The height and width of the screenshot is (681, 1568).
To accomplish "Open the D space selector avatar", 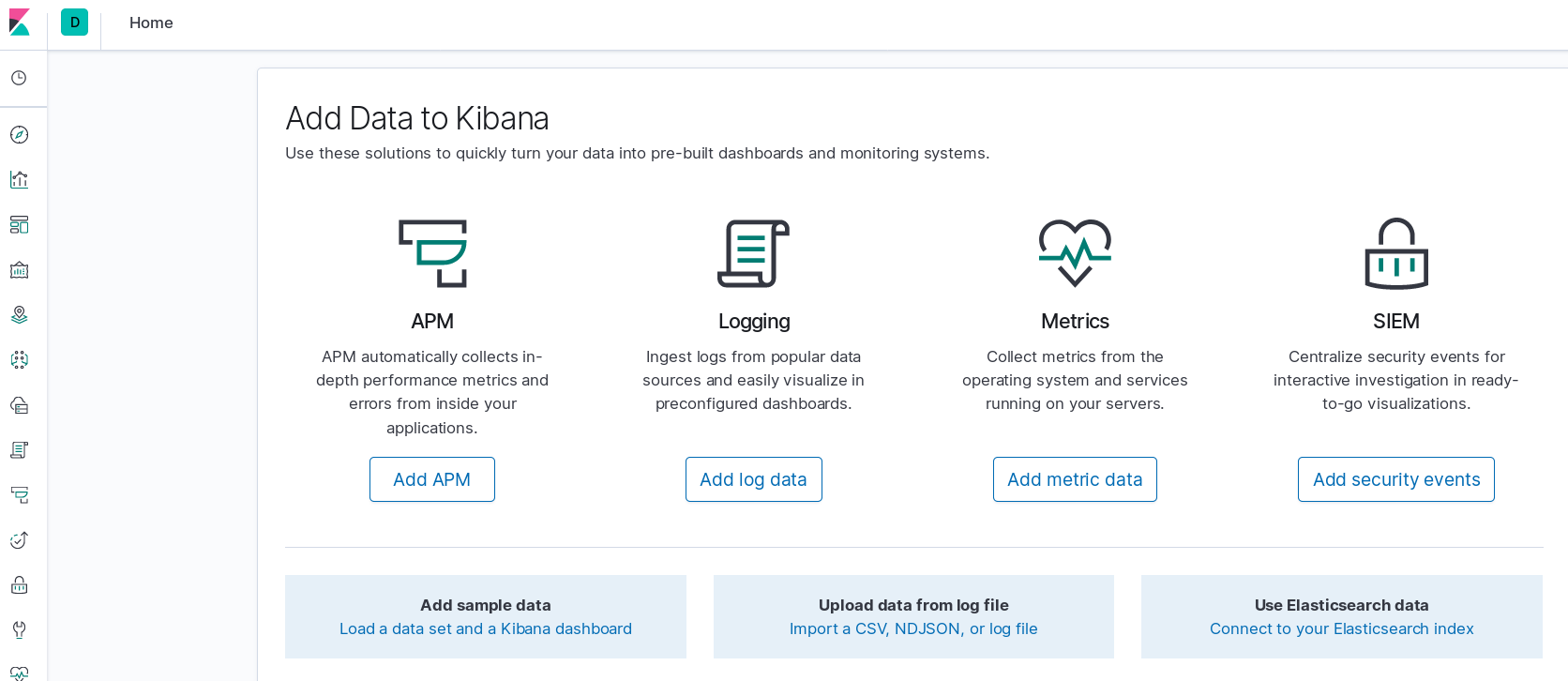I will [x=74, y=23].
